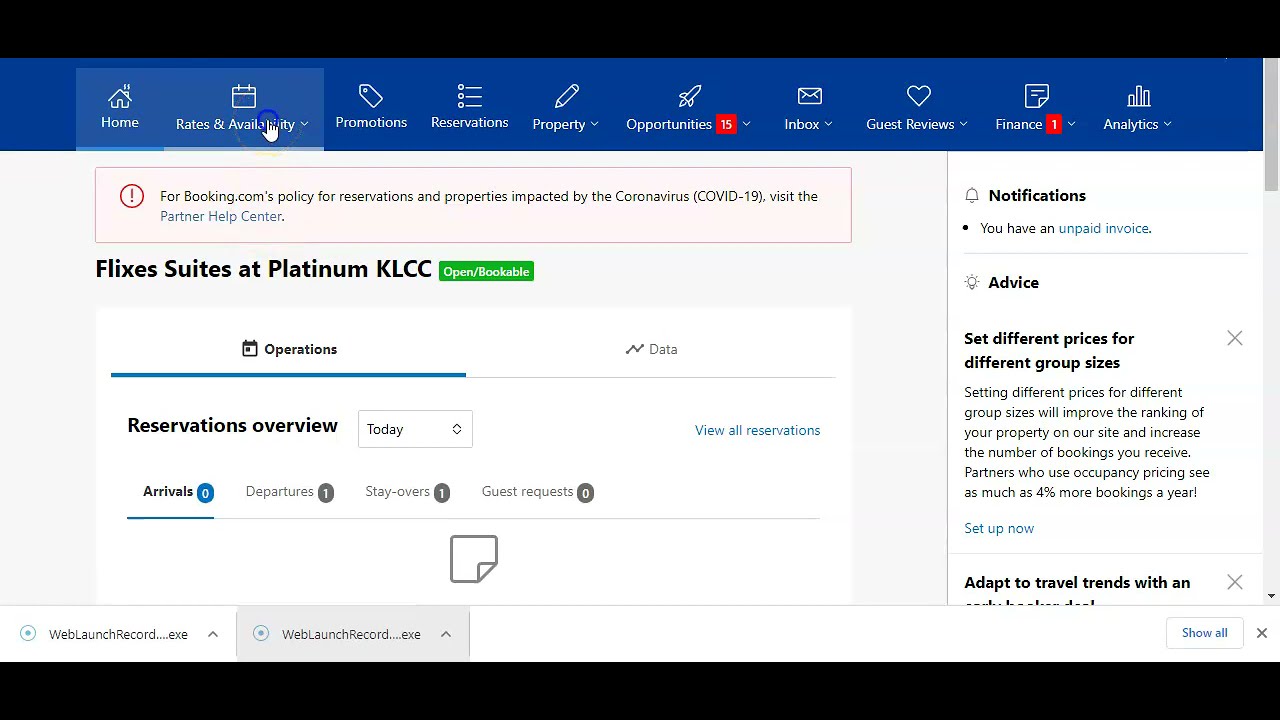Image resolution: width=1280 pixels, height=720 pixels.
Task: Dismiss the group sizes pricing advice
Action: 1235,339
